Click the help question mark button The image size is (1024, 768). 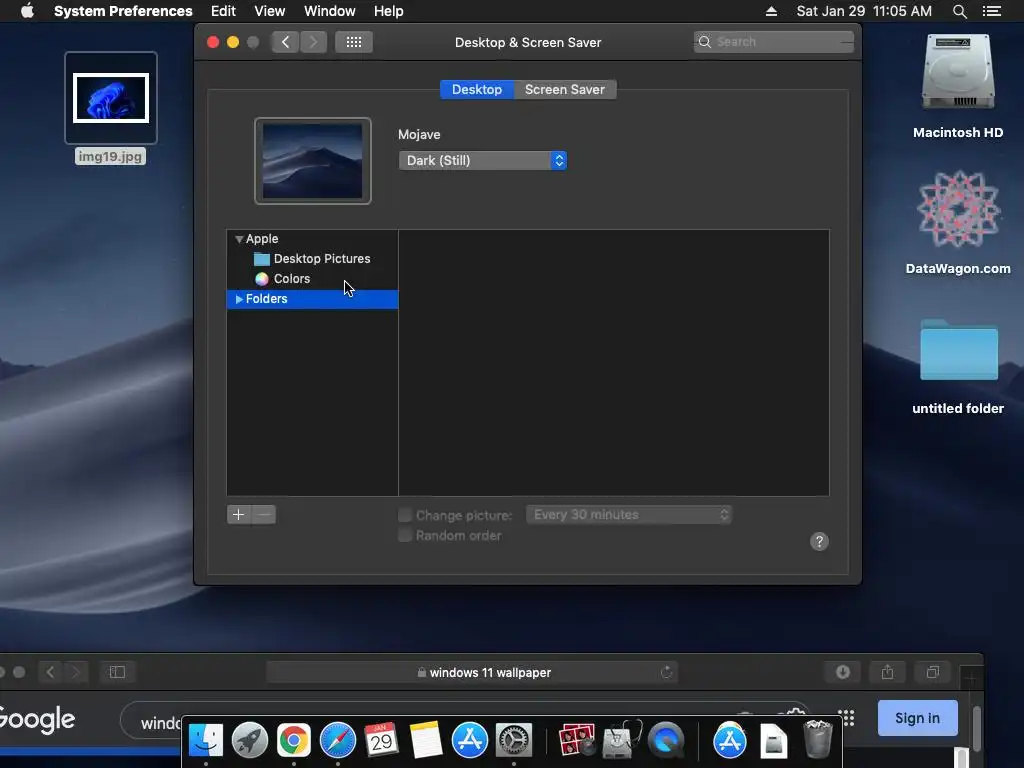[819, 541]
